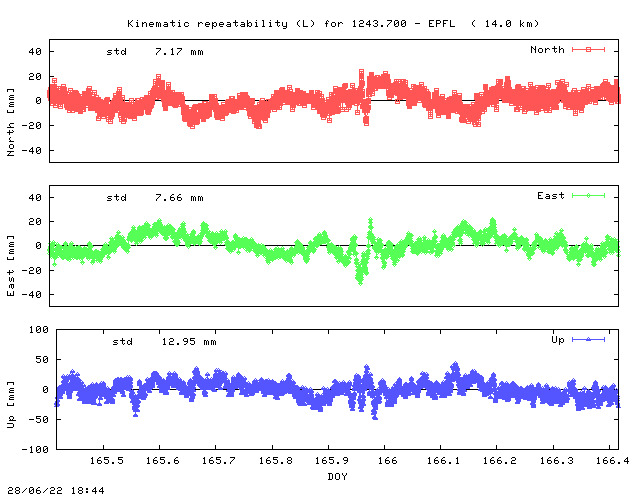Image resolution: width=640 pixels, height=496 pixels.
Task: Click x-axis tick label 166
Action: point(387,460)
